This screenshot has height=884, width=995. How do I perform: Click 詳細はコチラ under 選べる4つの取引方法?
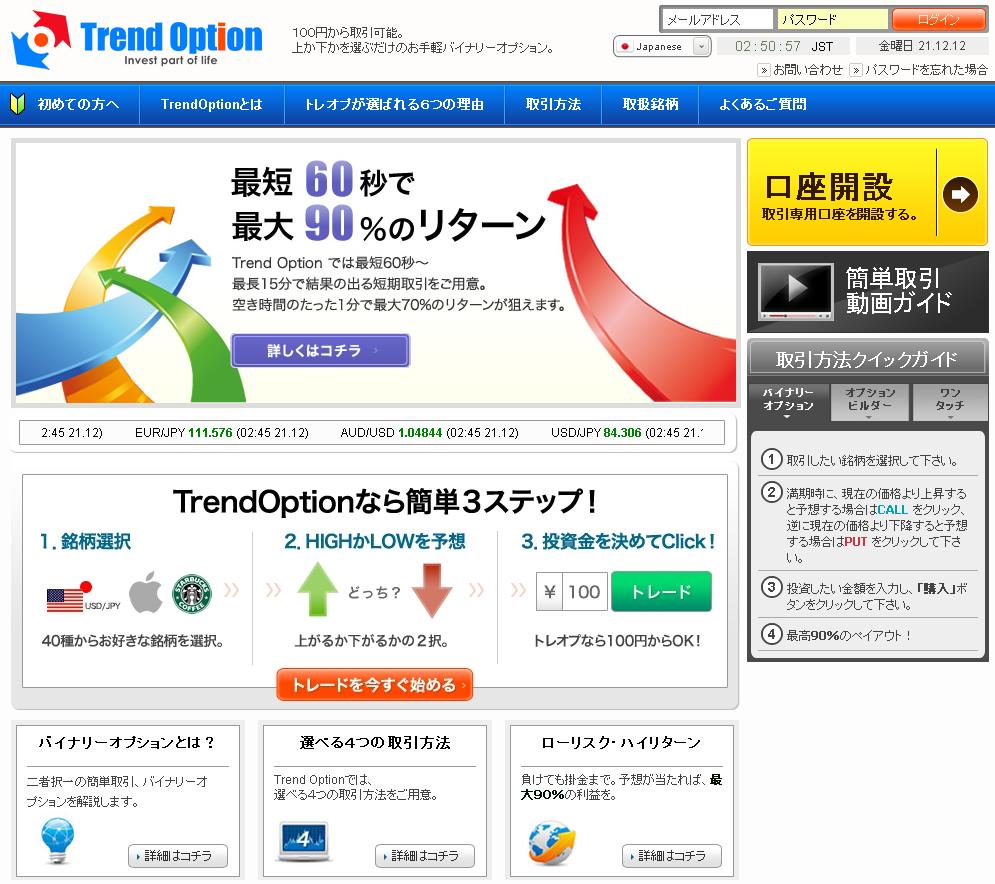425,856
